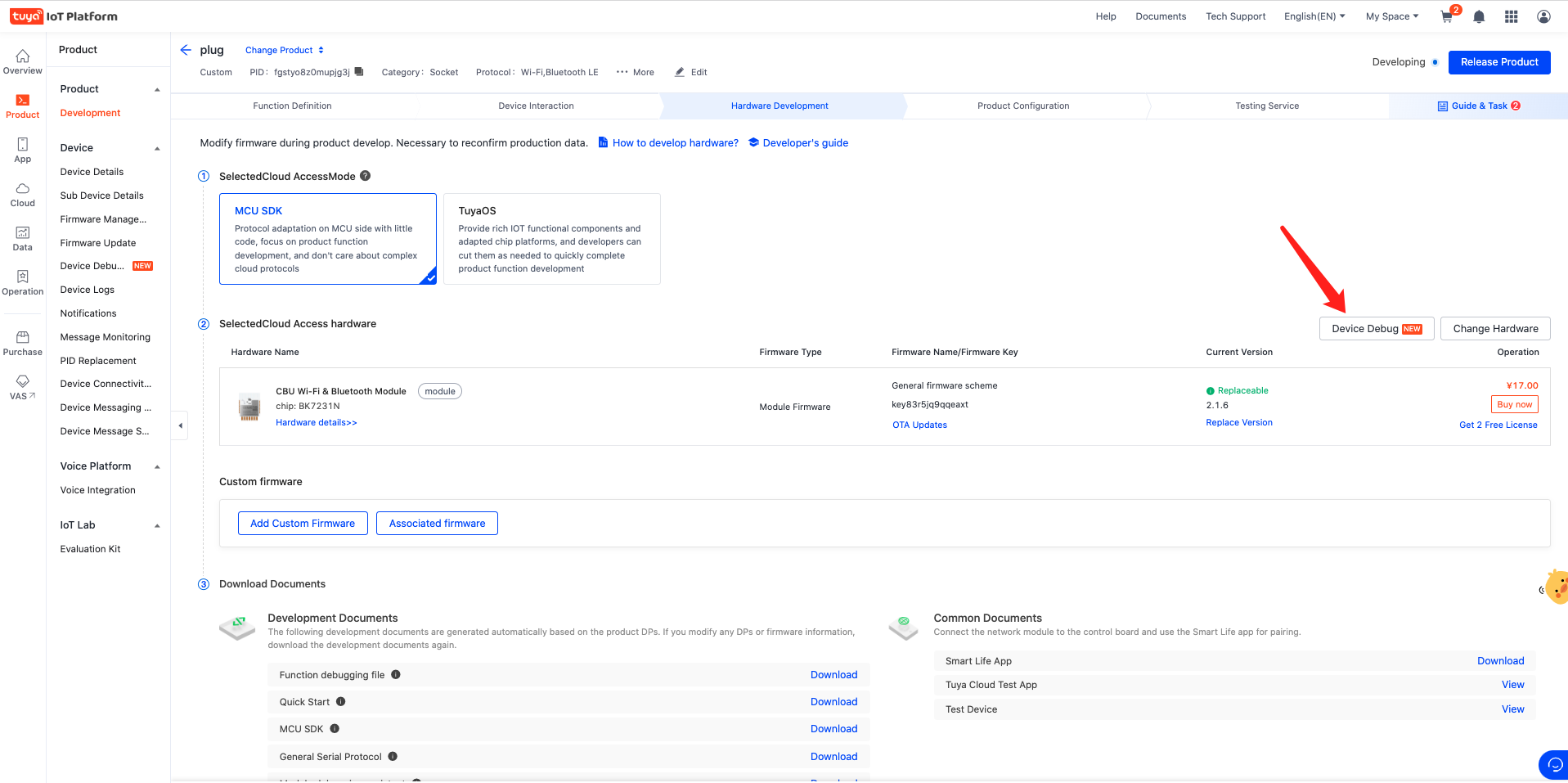The image size is (1568, 783).
Task: Open the Cloud sidebar icon
Action: point(23,195)
